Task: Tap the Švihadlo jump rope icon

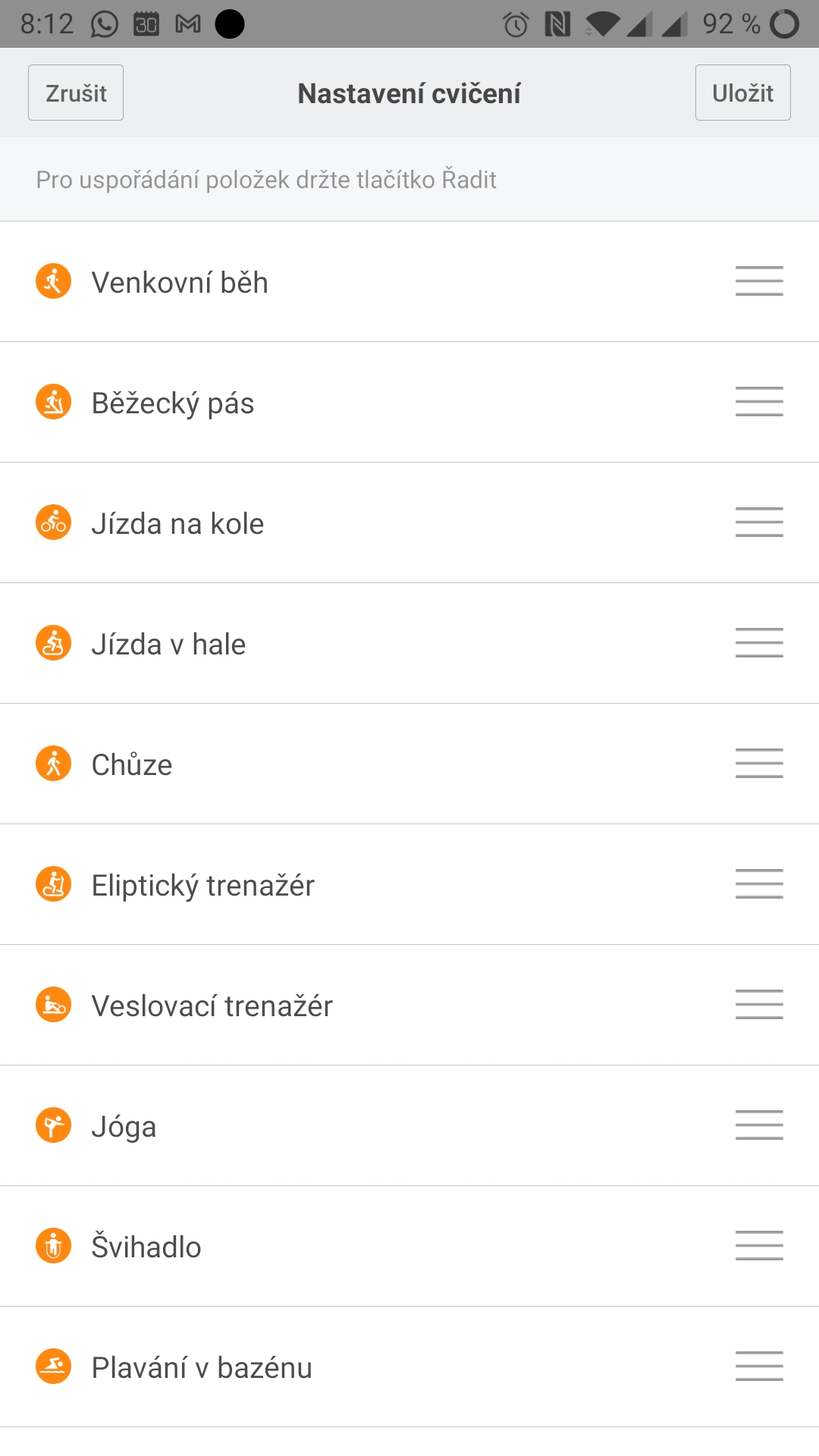Action: pyautogui.click(x=53, y=1246)
